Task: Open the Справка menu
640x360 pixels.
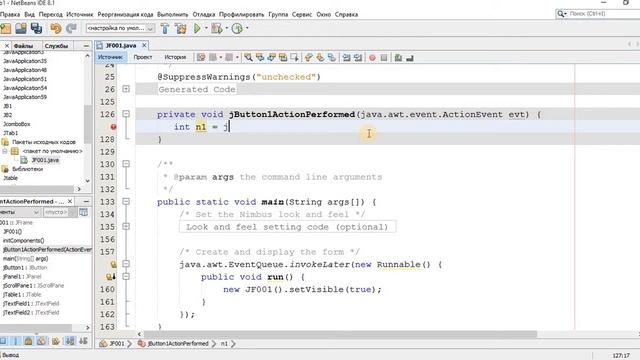Action: (346, 14)
